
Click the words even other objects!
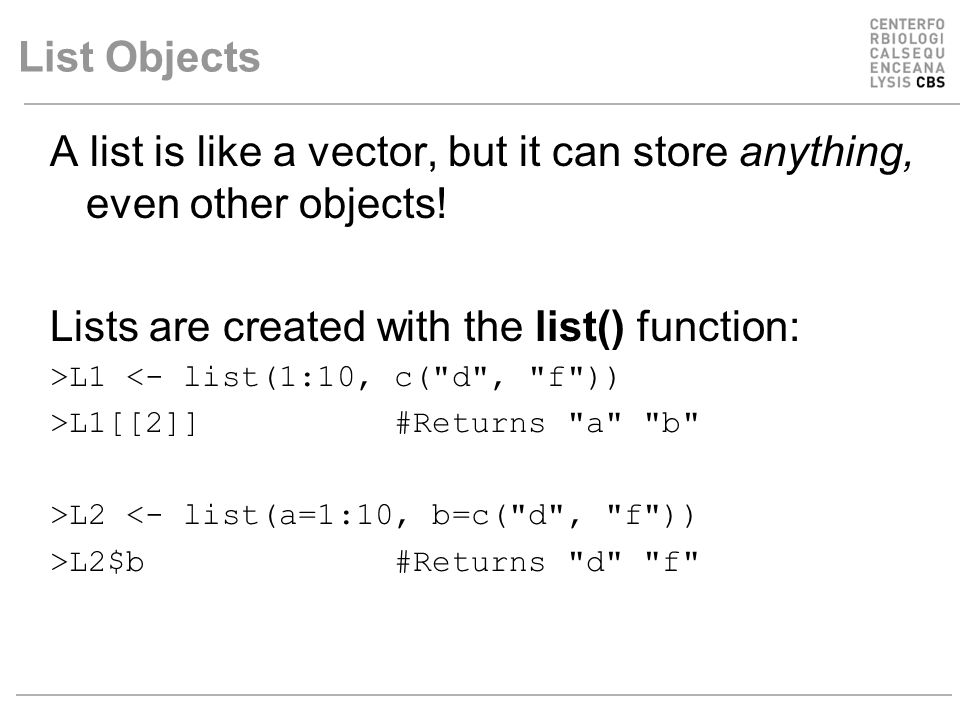(266, 204)
